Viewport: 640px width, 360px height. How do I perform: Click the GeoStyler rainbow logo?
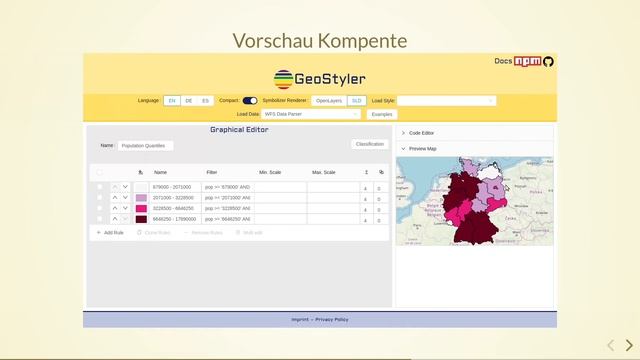click(x=283, y=79)
